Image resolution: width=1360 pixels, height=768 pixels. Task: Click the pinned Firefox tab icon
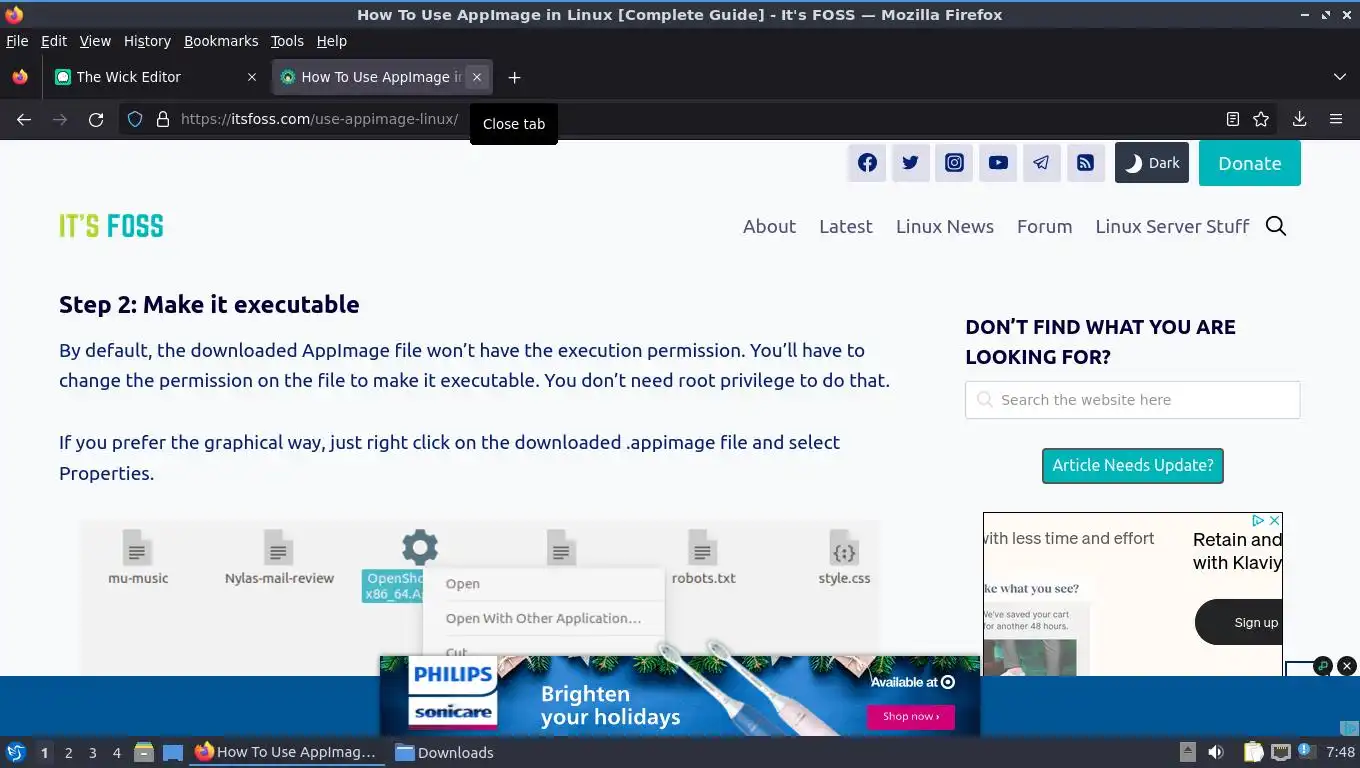click(x=20, y=77)
